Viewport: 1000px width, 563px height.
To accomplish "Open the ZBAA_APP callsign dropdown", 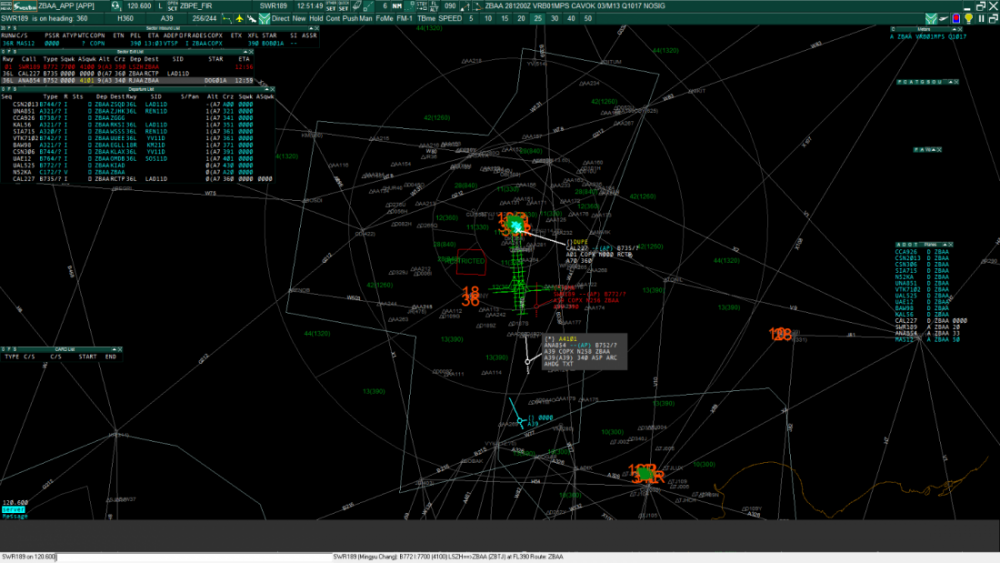I will tap(74, 6).
